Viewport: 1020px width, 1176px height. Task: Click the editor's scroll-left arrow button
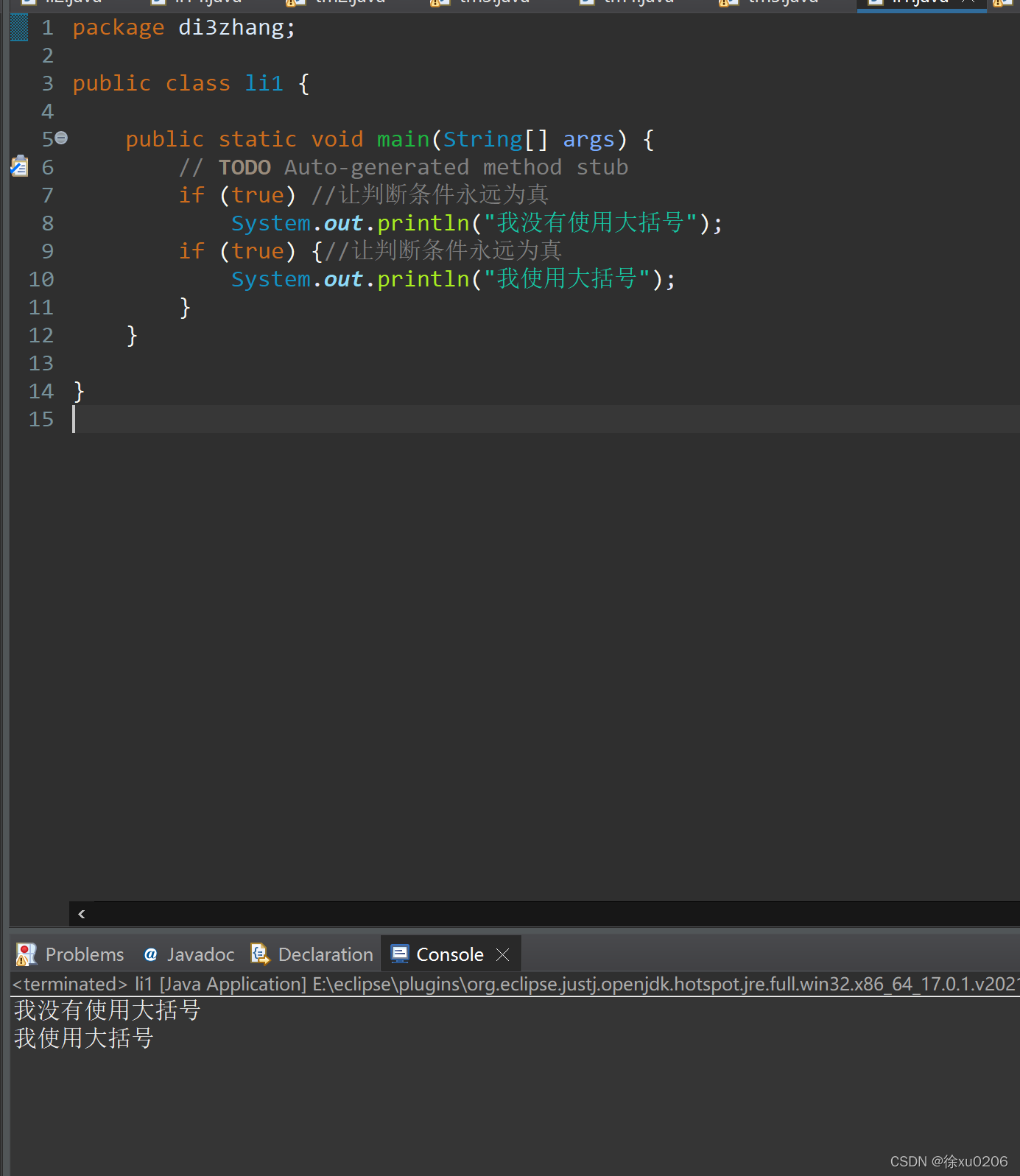click(x=81, y=914)
